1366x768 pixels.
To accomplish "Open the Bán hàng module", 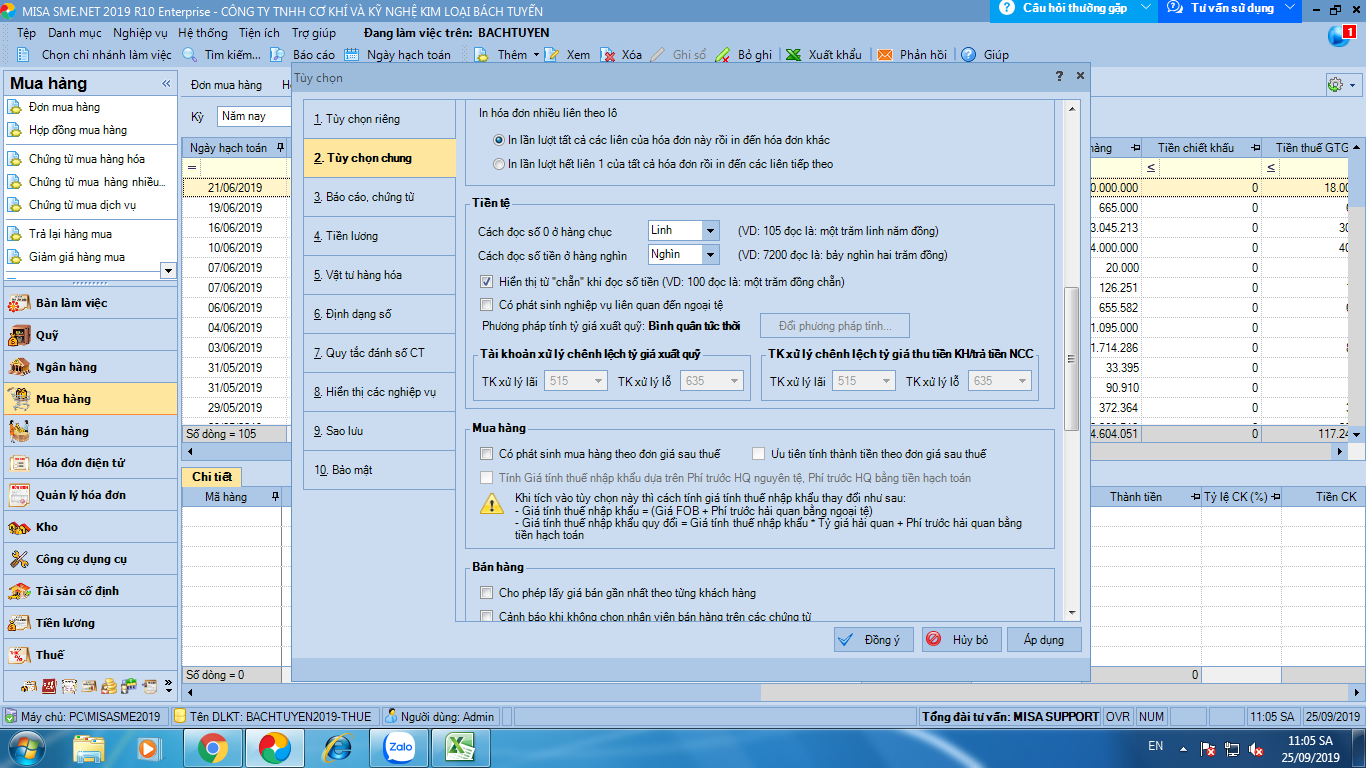I will pyautogui.click(x=90, y=431).
